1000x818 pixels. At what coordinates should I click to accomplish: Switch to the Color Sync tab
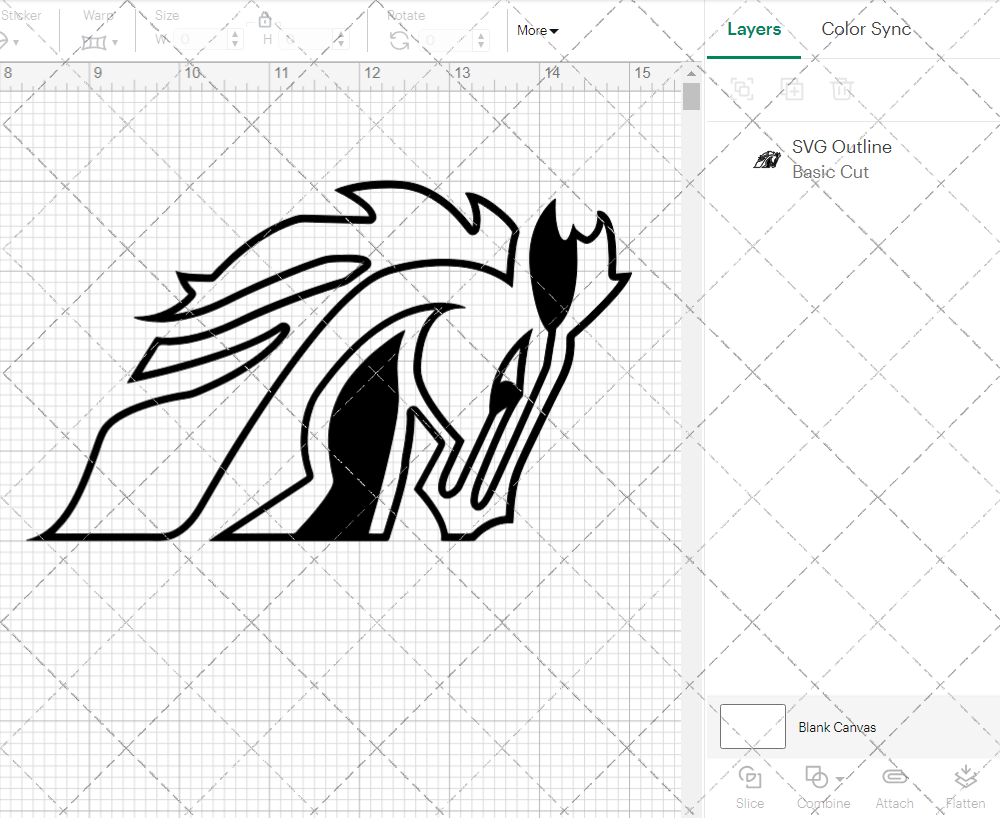coord(866,29)
